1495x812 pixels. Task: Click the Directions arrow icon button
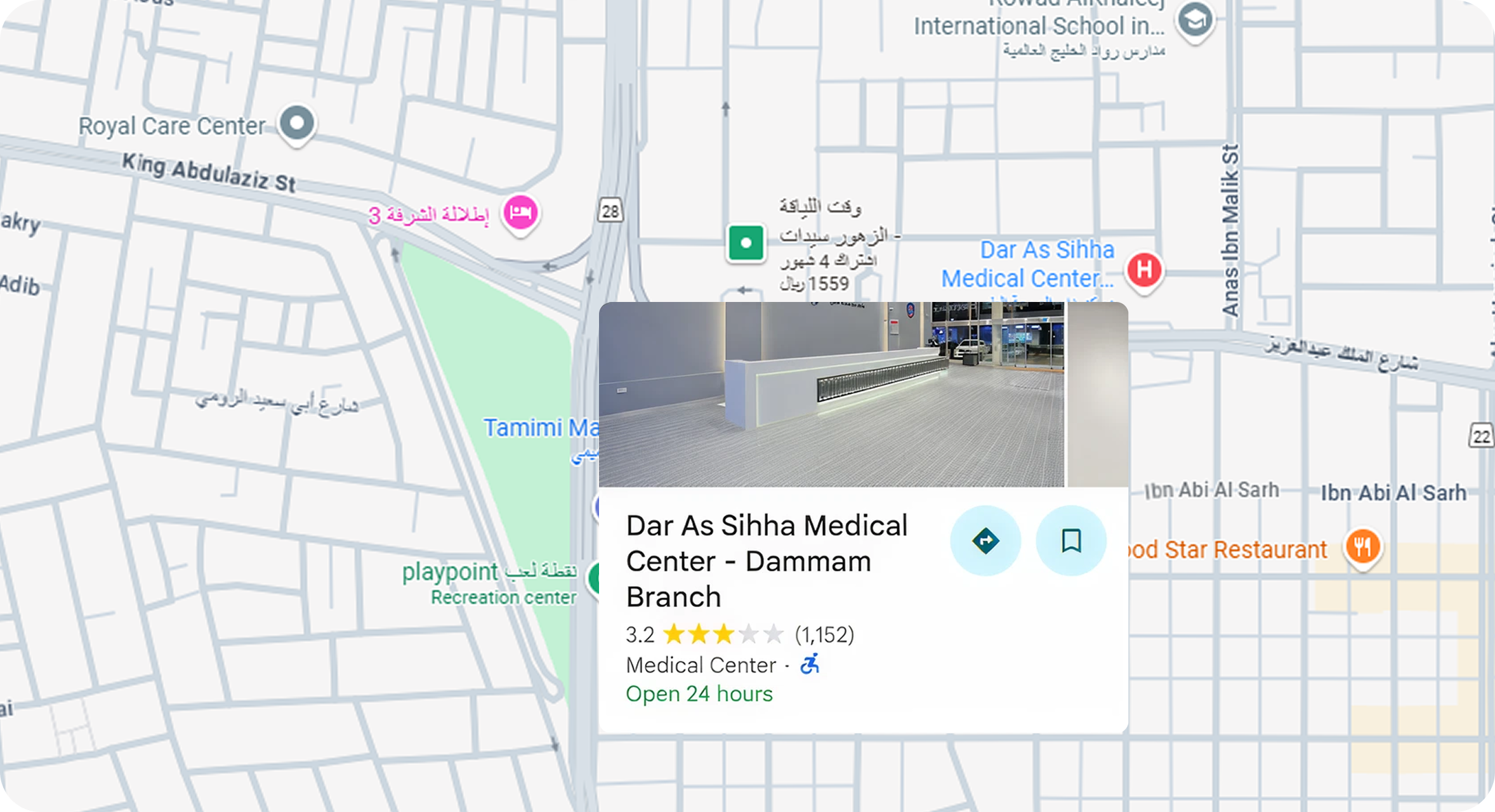coord(985,540)
